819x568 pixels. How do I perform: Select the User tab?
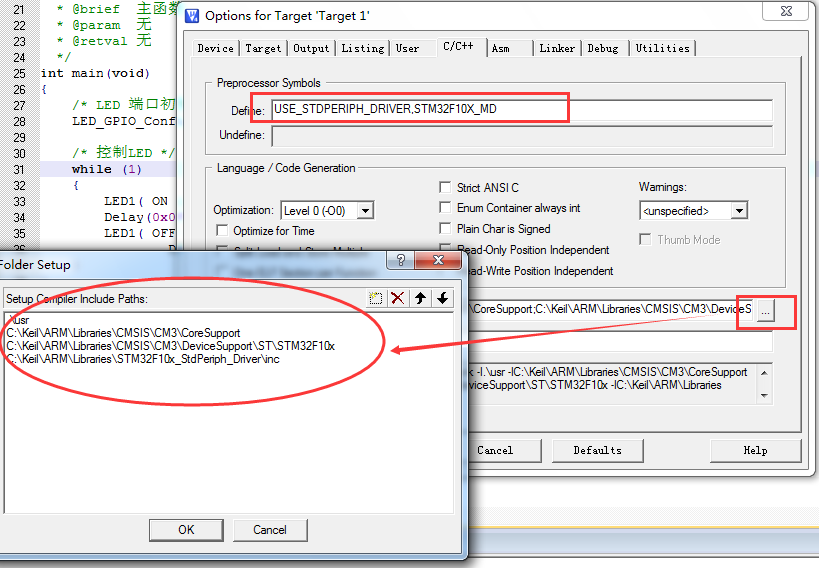coord(407,48)
